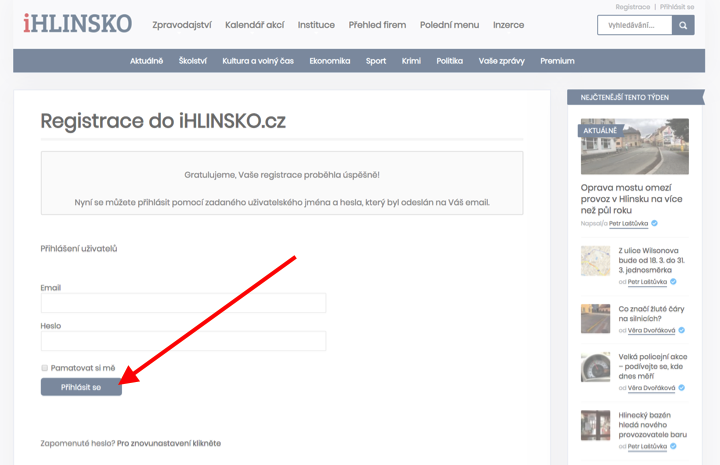Image resolution: width=720 pixels, height=465 pixels.
Task: Click the top Přihlásit se link
Action: [677, 7]
